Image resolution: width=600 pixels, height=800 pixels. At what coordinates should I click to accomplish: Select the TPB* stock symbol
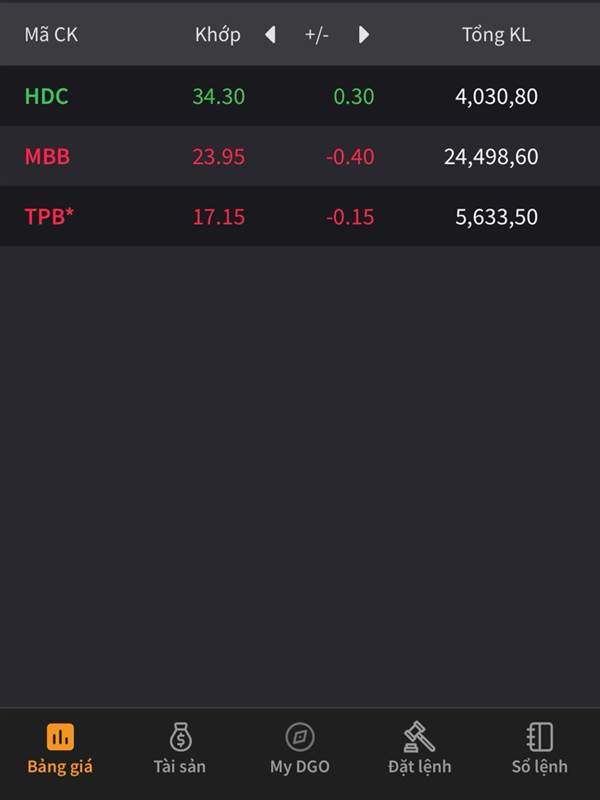click(x=50, y=217)
